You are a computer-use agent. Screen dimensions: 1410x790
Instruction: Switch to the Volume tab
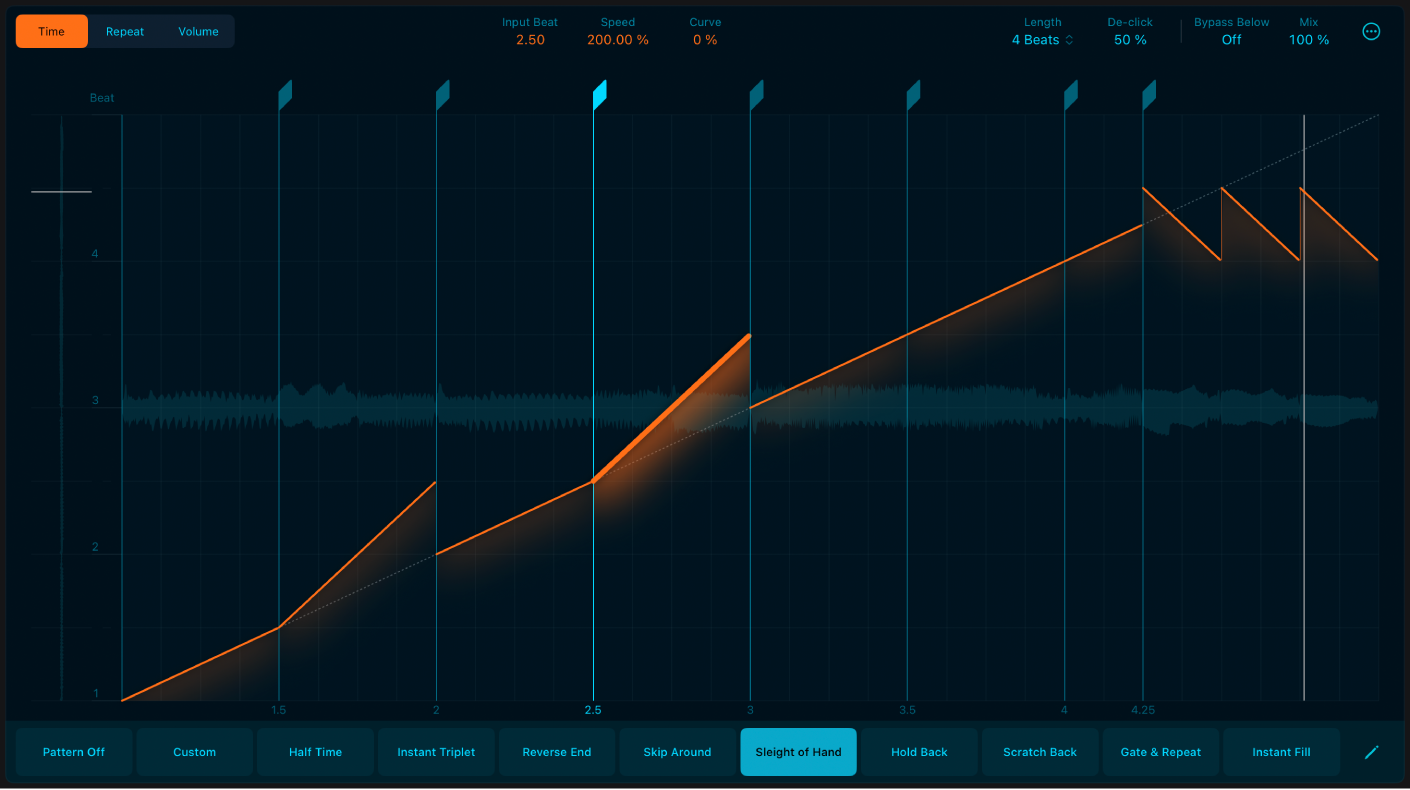tap(197, 31)
